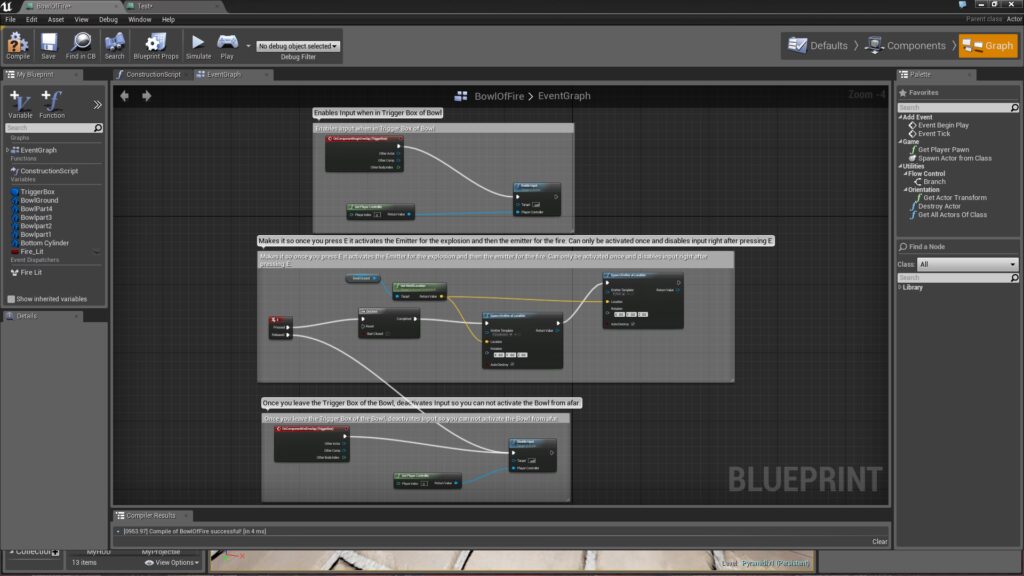
Task: Save the blueprint with the Save icon
Action: (49, 45)
